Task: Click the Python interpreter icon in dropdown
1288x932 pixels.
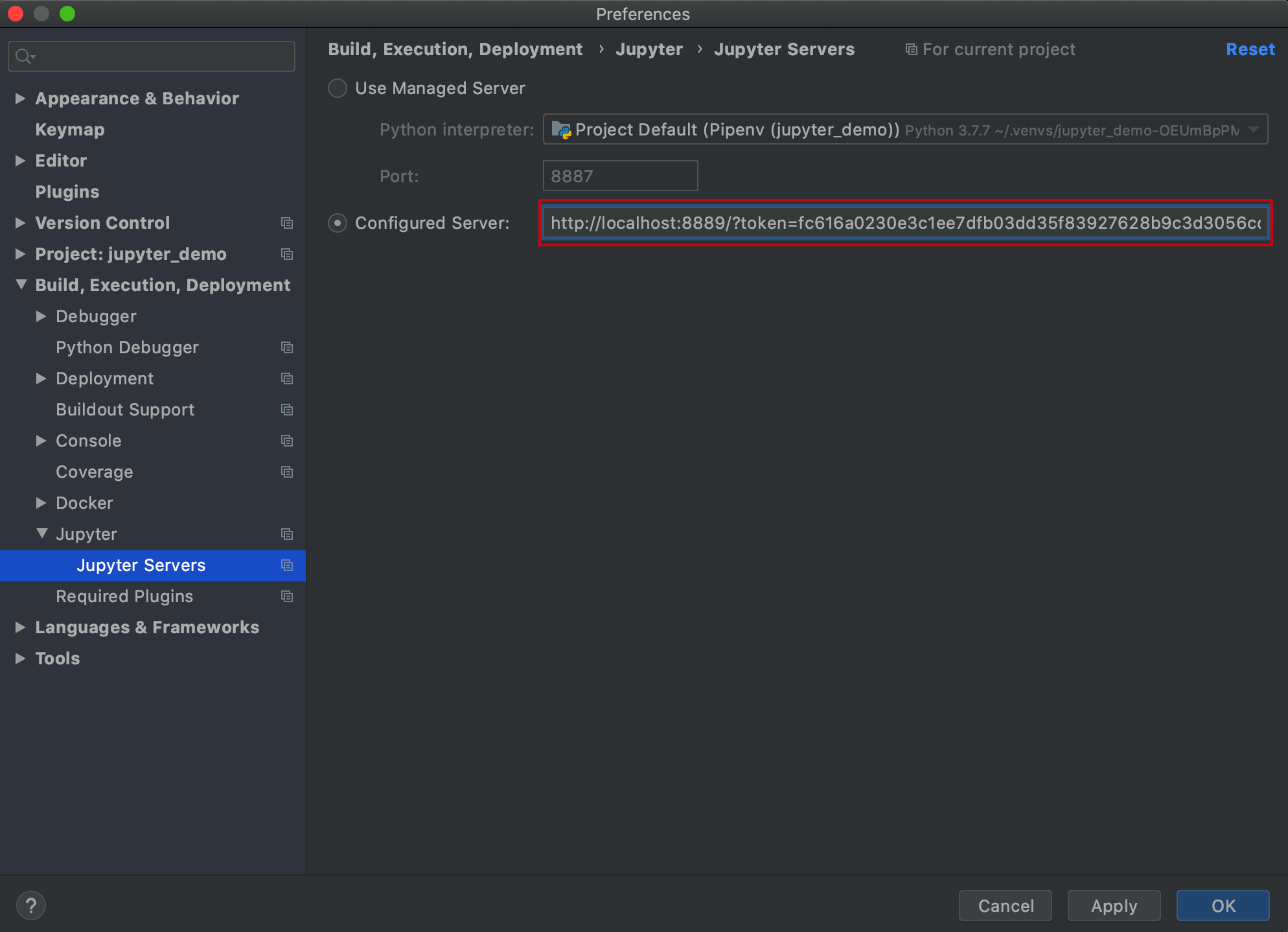Action: click(x=561, y=130)
